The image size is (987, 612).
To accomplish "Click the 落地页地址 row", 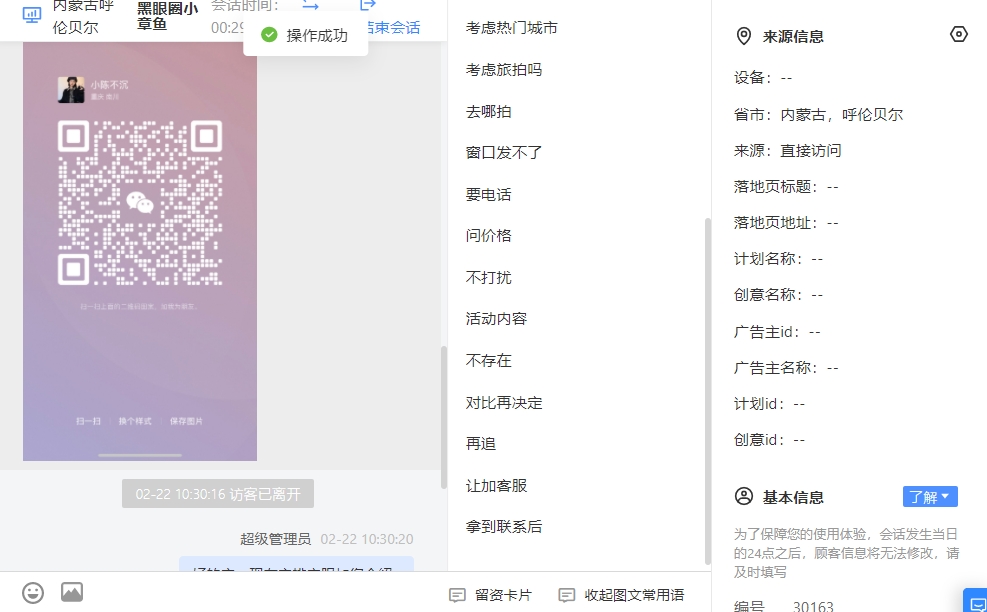I will coord(786,222).
